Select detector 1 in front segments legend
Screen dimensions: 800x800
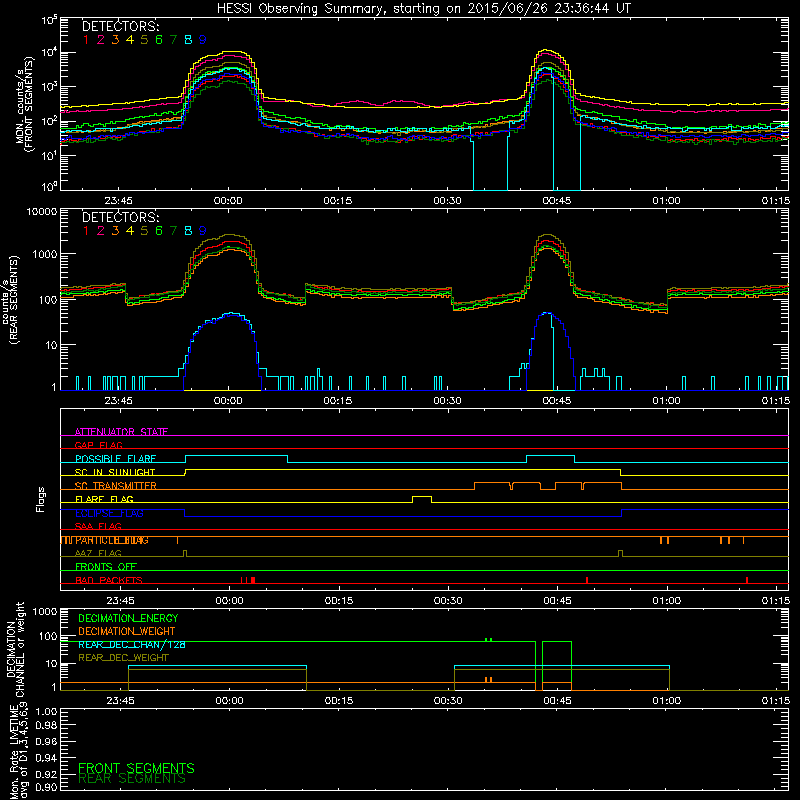pos(86,39)
